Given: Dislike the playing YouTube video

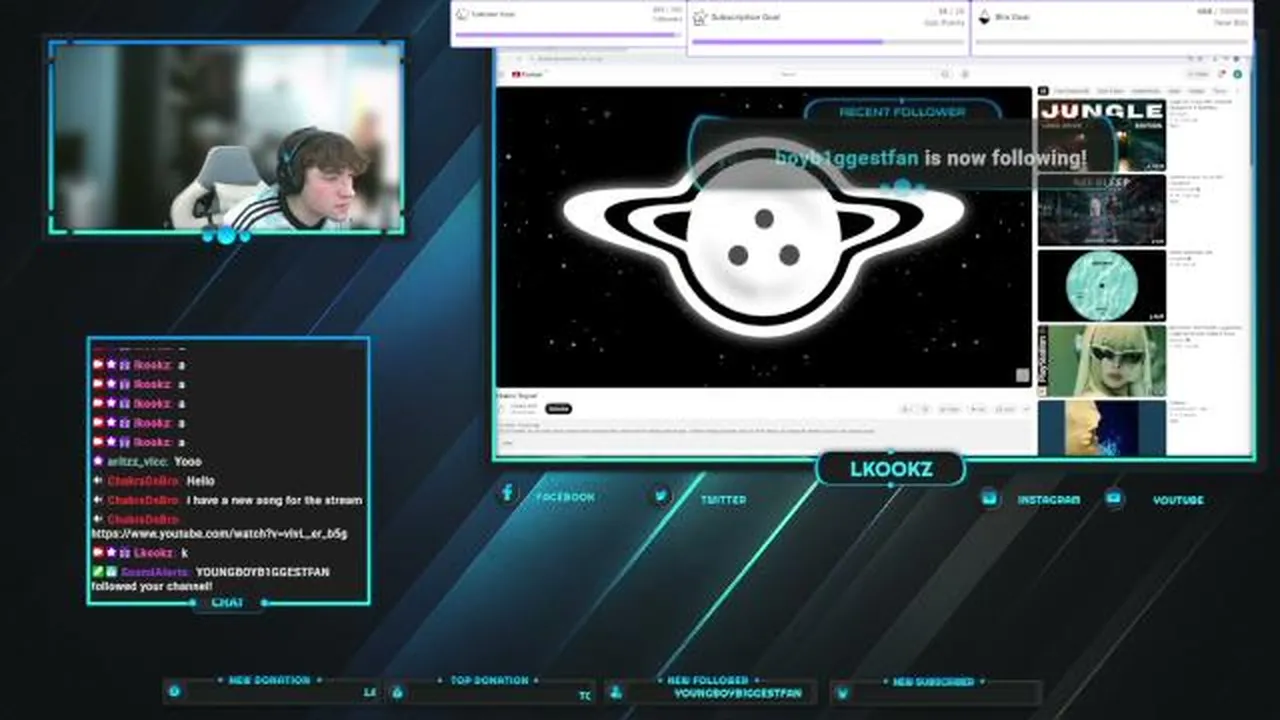Looking at the screenshot, I should pyautogui.click(x=927, y=409).
